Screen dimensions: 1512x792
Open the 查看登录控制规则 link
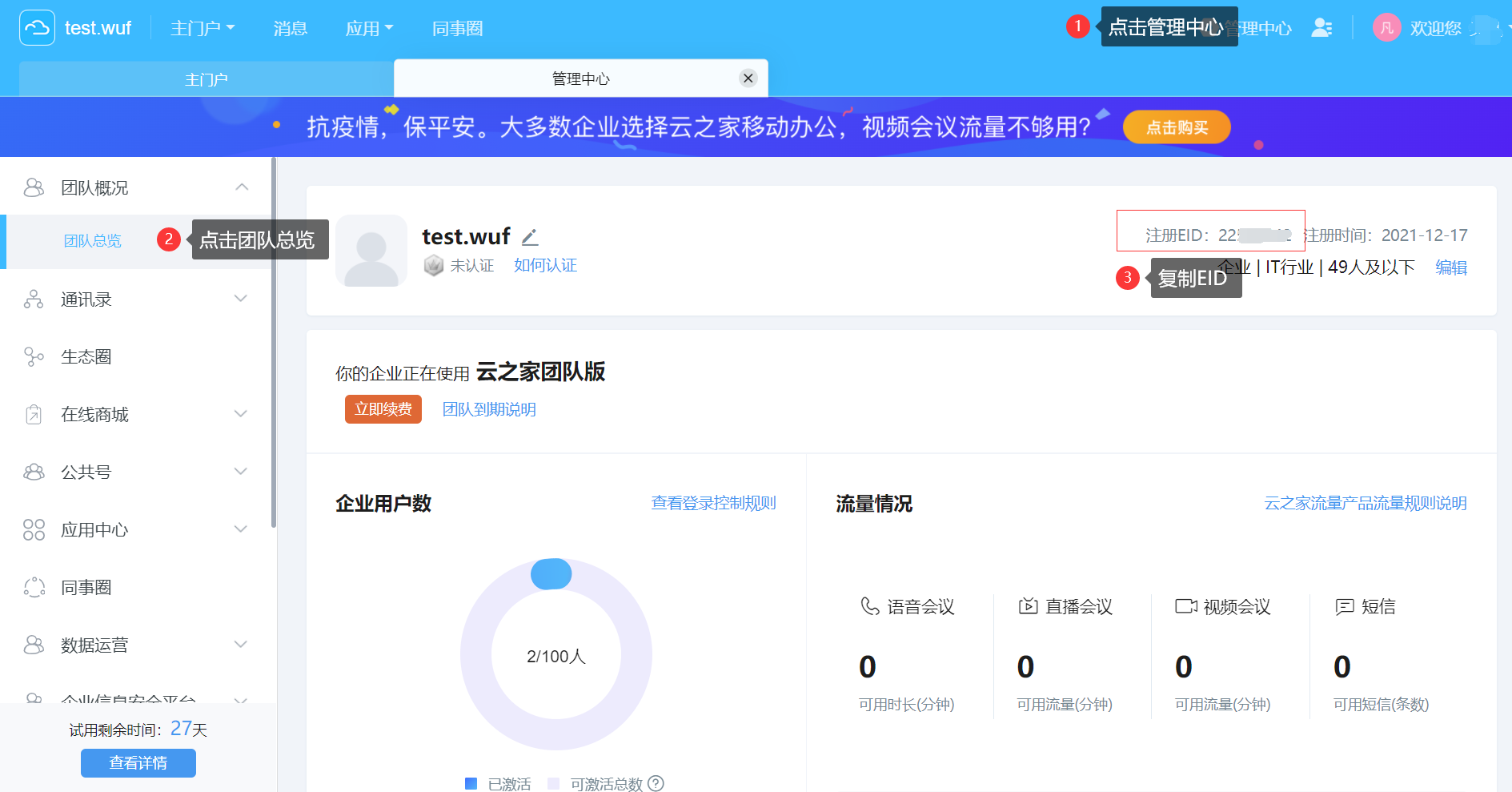pyautogui.click(x=714, y=503)
